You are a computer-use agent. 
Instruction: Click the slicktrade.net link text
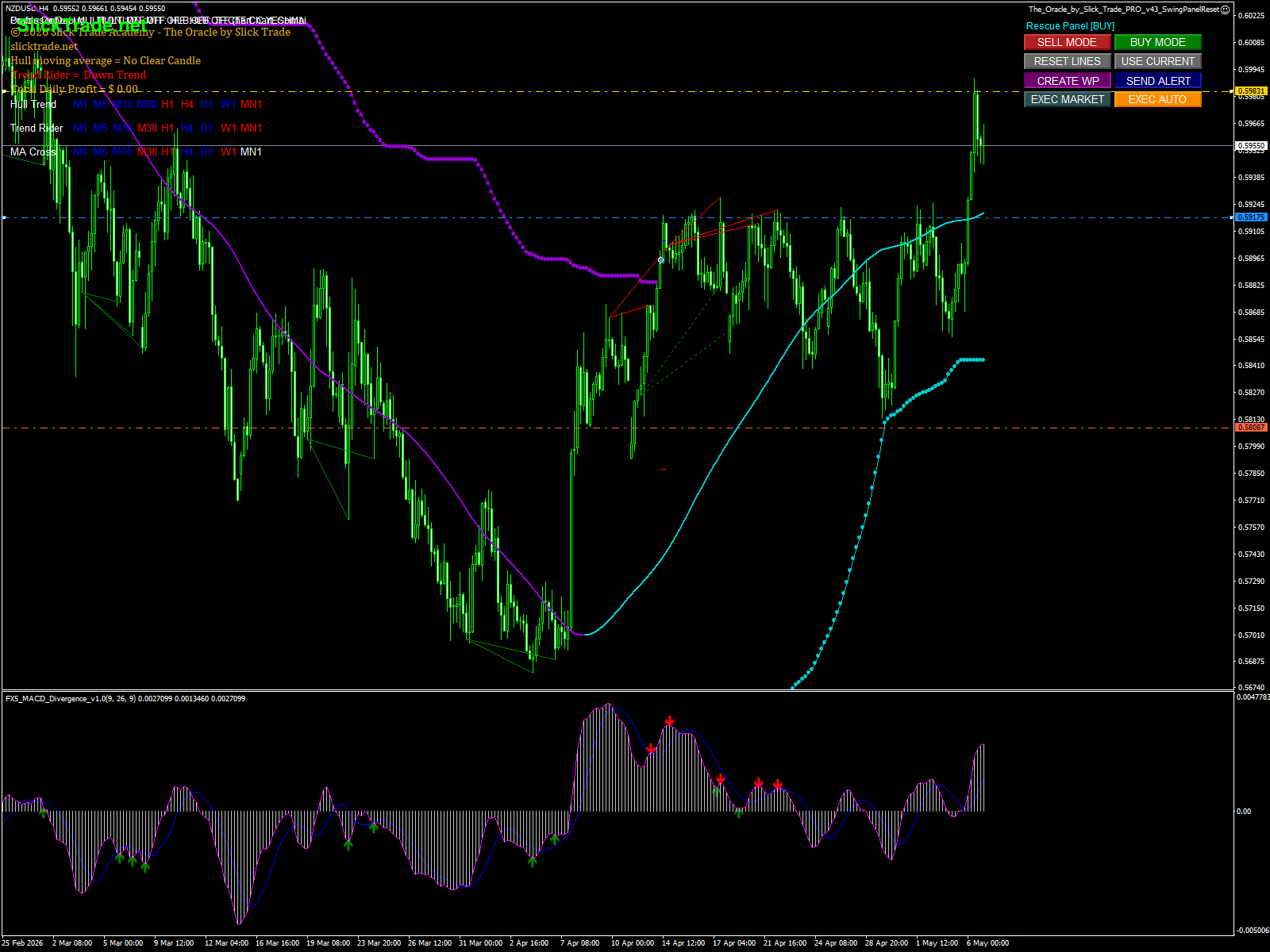44,46
